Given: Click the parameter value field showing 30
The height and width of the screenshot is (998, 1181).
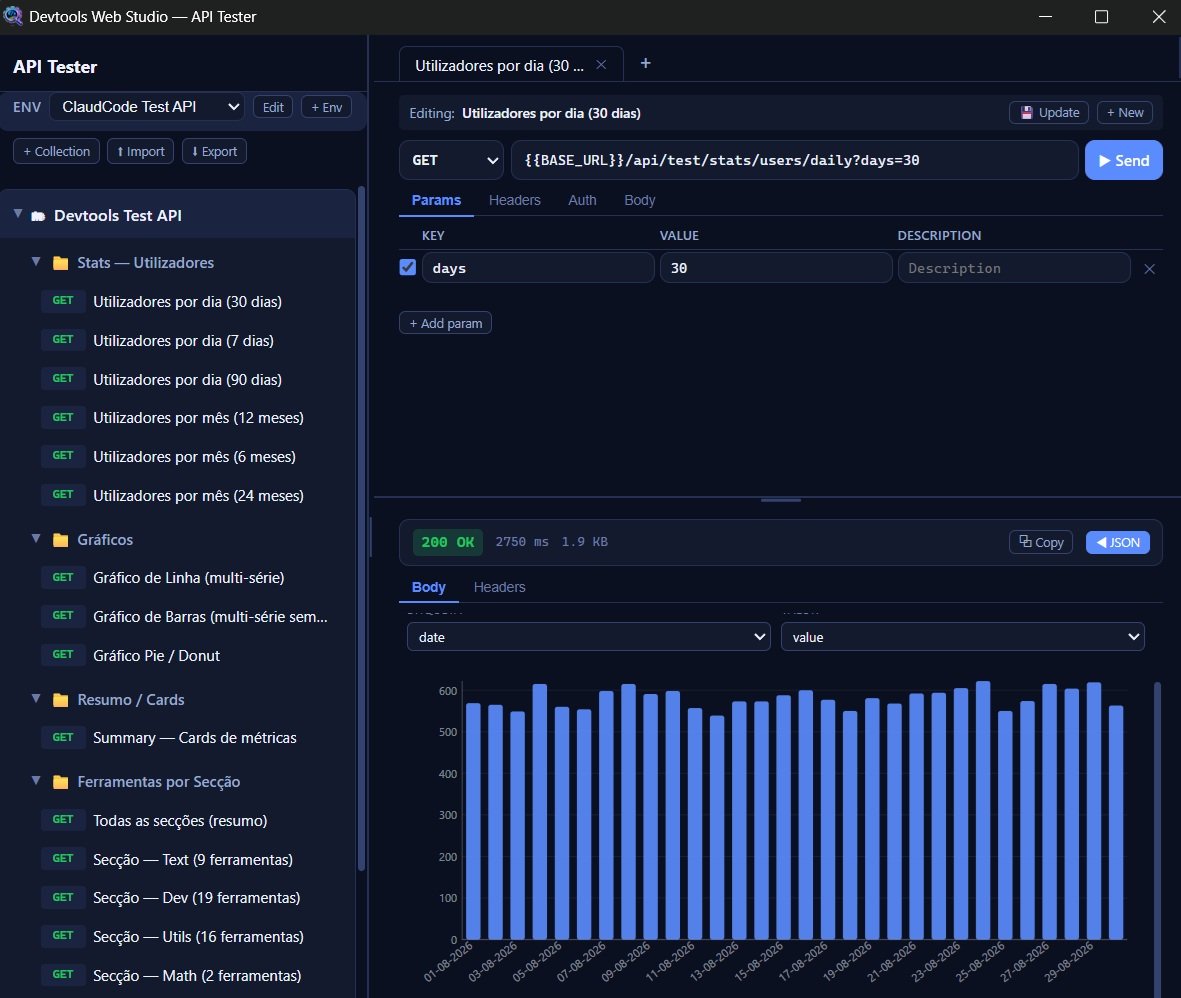Looking at the screenshot, I should click(776, 267).
